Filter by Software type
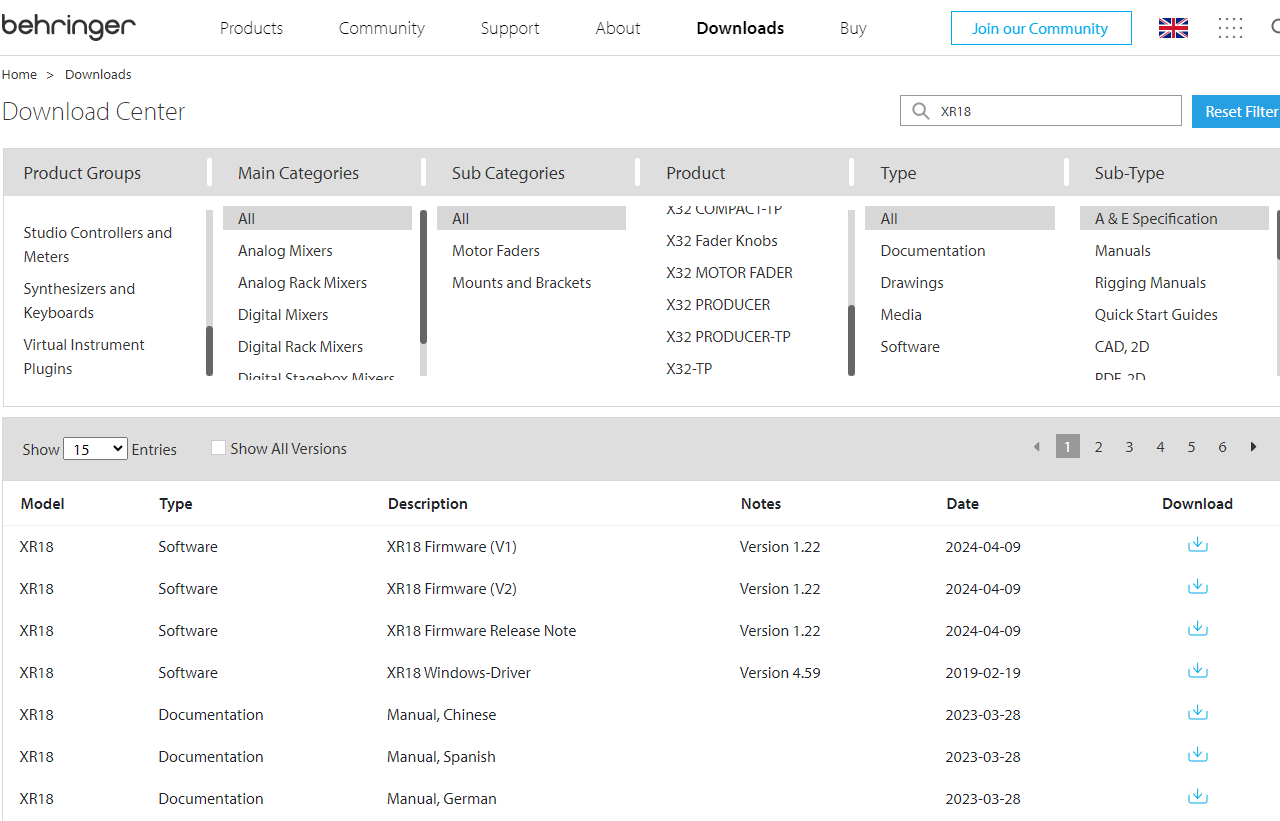 click(x=910, y=347)
